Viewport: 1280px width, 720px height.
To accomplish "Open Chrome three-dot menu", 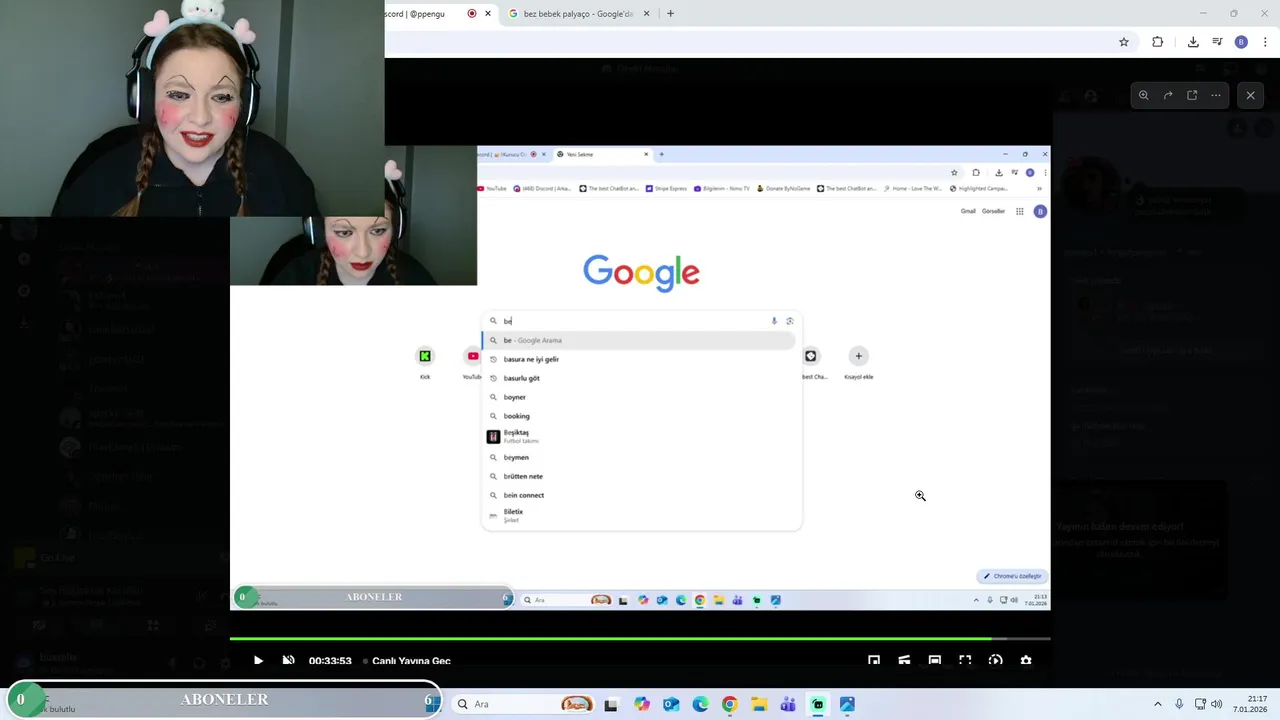I will 1266,42.
